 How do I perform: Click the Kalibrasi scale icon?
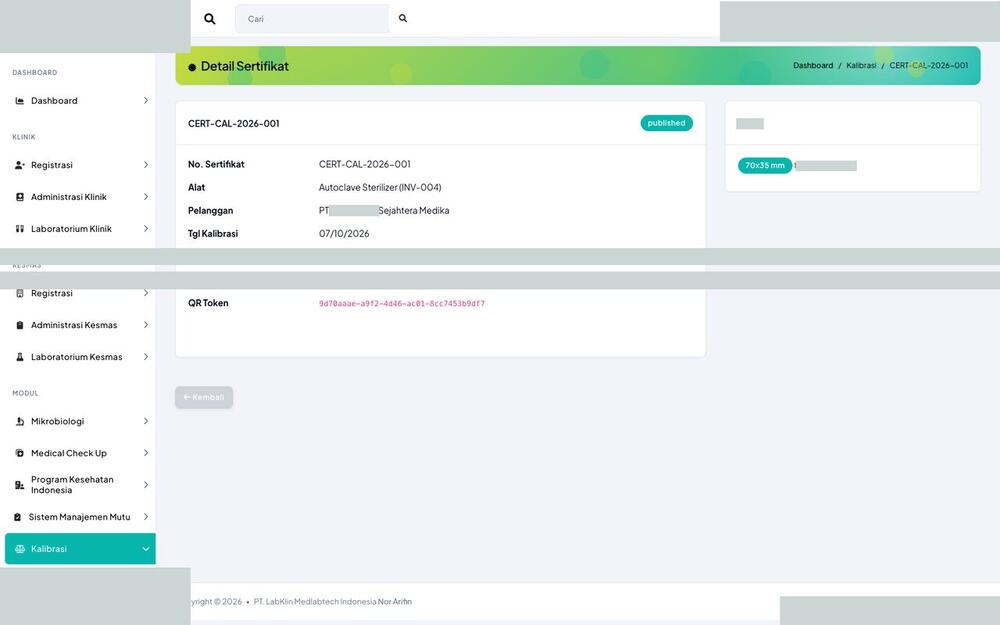pyautogui.click(x=20, y=549)
